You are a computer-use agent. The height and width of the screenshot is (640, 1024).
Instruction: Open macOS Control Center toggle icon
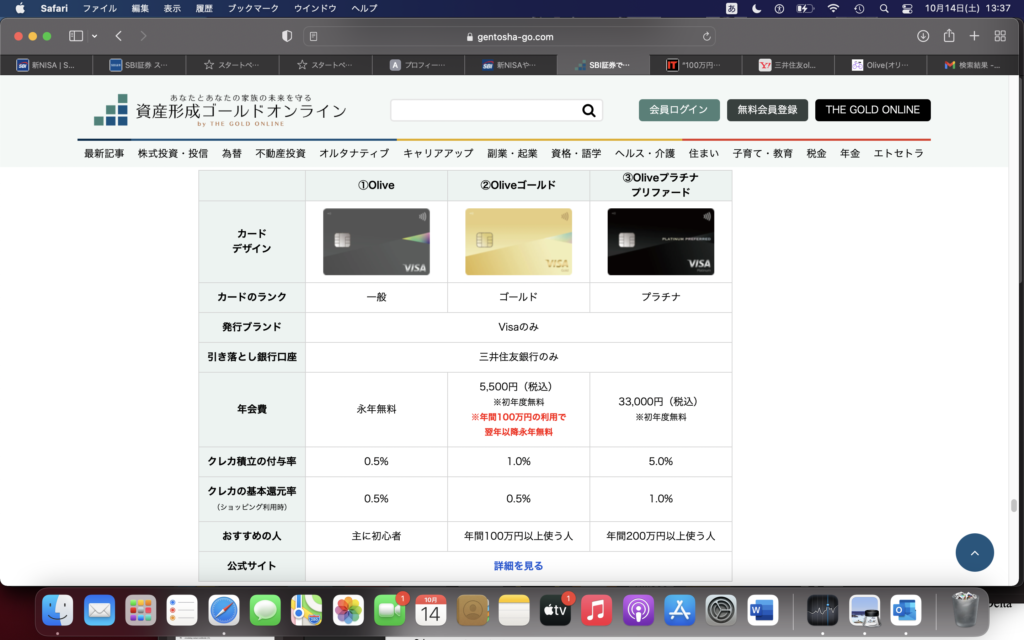tap(907, 8)
